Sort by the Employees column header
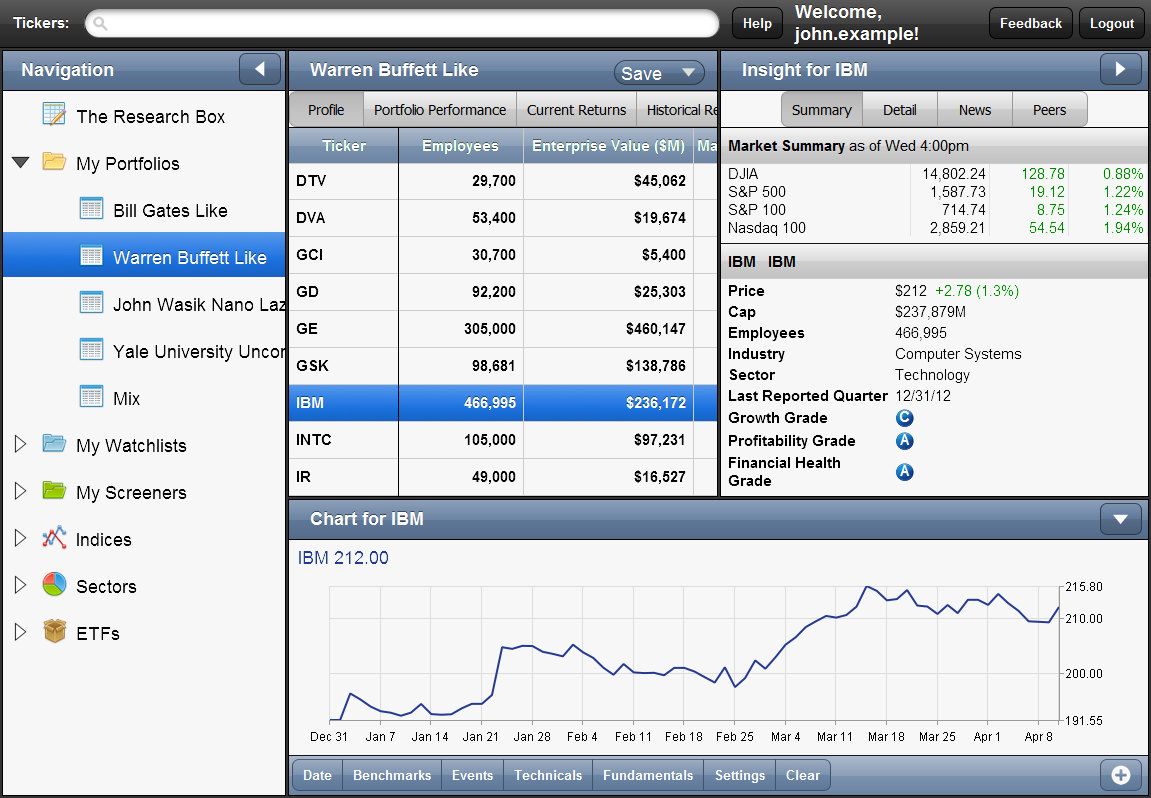Viewport: 1151px width, 798px height. (460, 146)
